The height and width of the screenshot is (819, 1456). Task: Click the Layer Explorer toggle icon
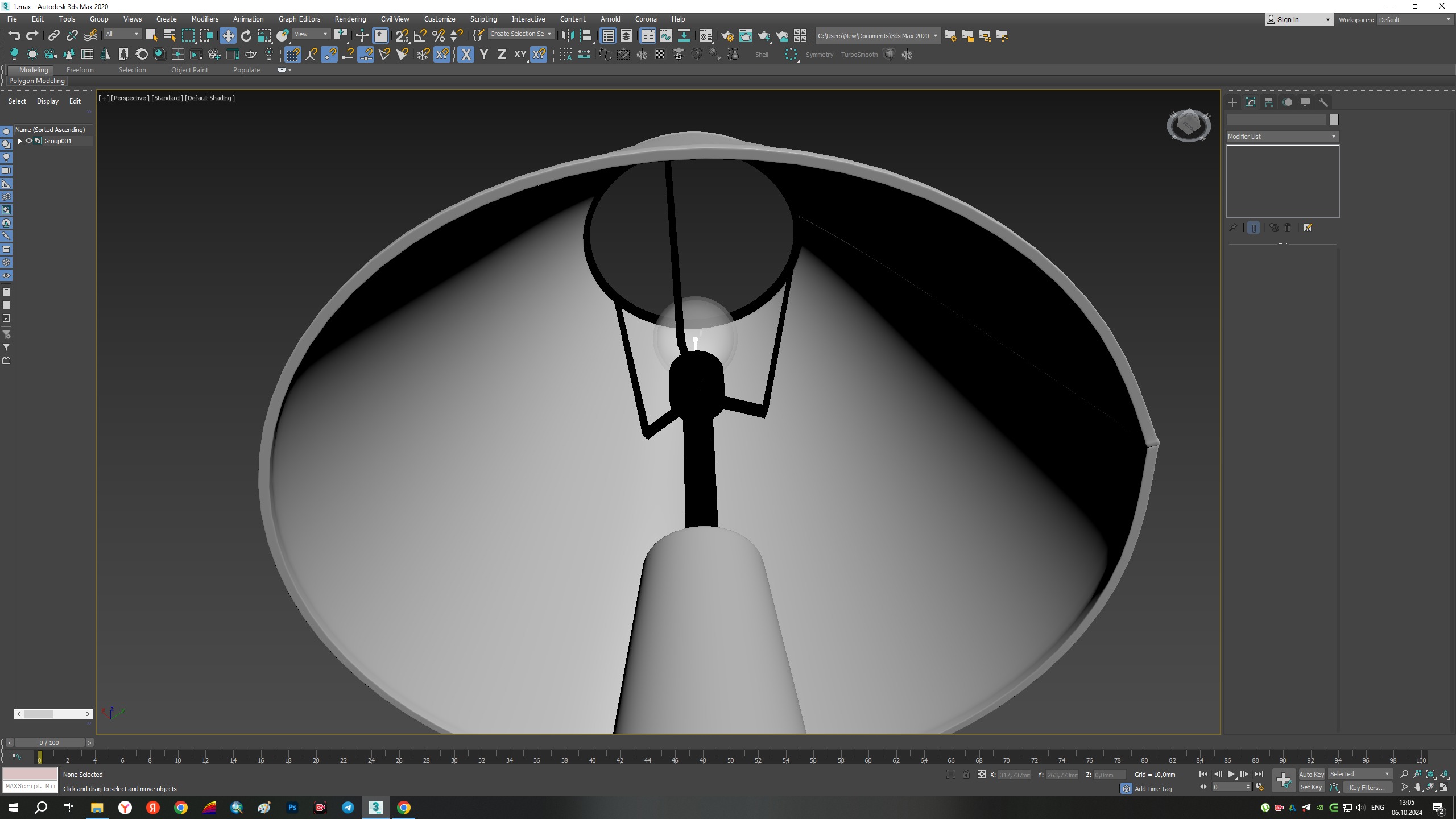point(626,36)
